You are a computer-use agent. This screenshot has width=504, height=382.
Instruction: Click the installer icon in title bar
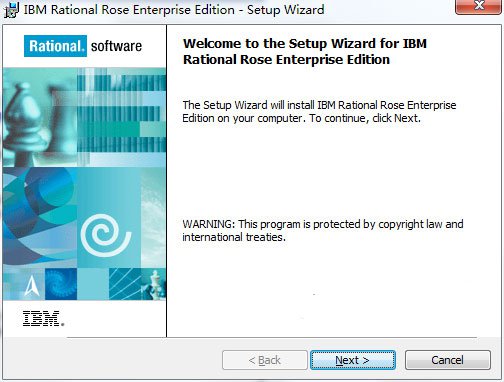pos(11,10)
